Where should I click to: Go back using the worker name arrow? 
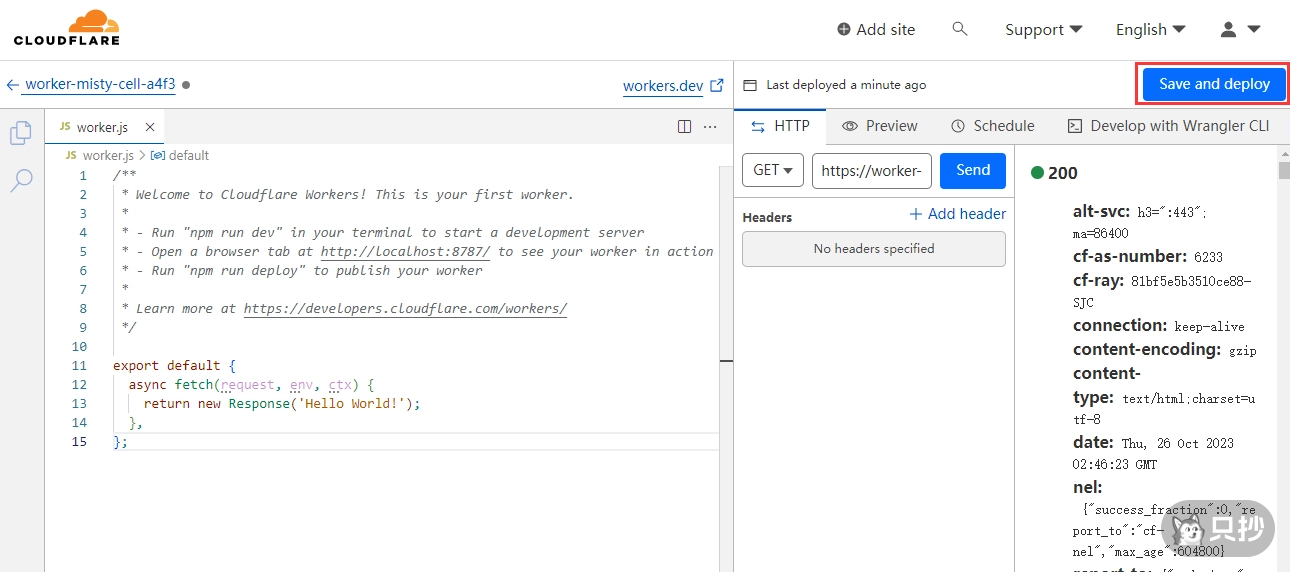pyautogui.click(x=13, y=85)
